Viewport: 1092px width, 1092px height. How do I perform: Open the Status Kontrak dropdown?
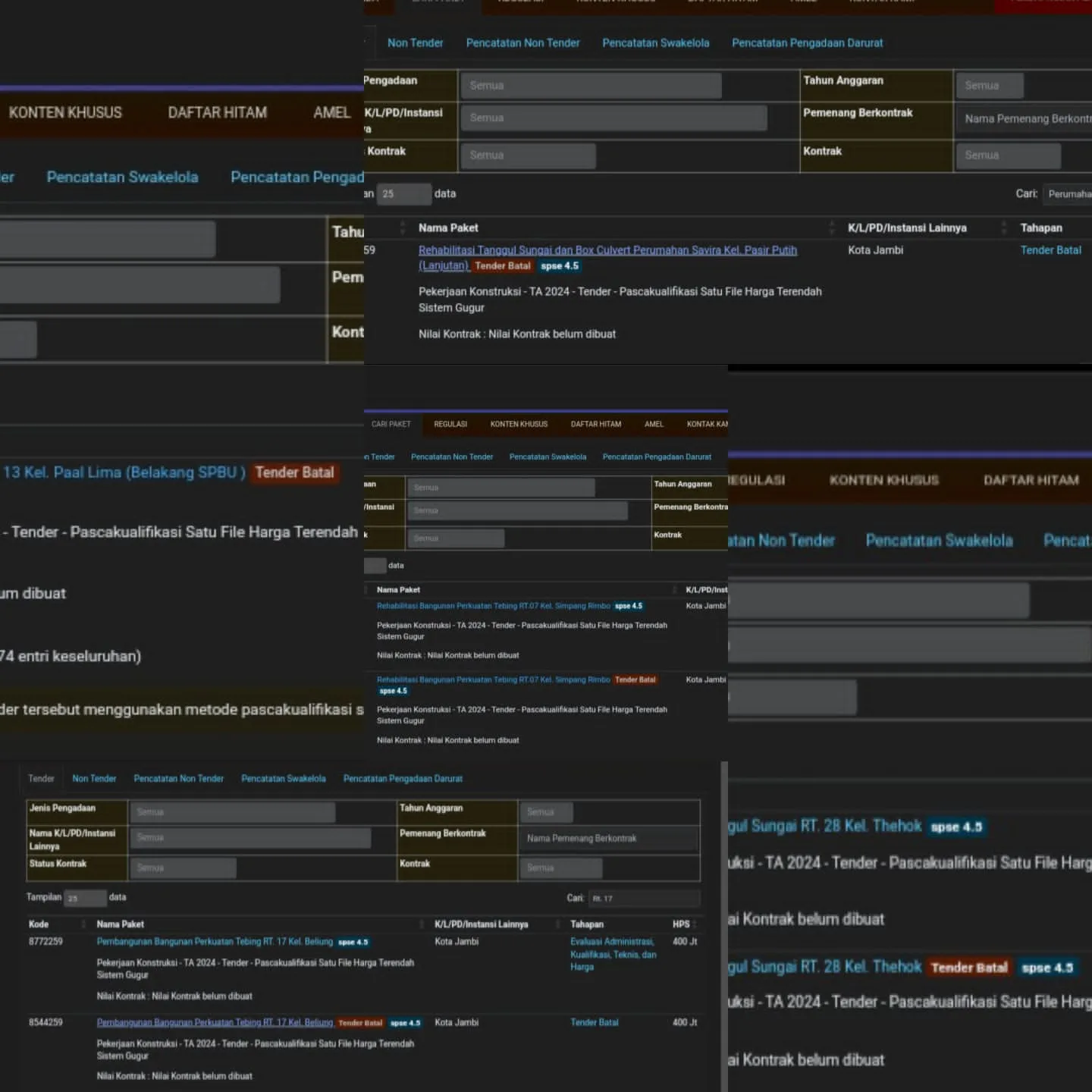pos(182,868)
